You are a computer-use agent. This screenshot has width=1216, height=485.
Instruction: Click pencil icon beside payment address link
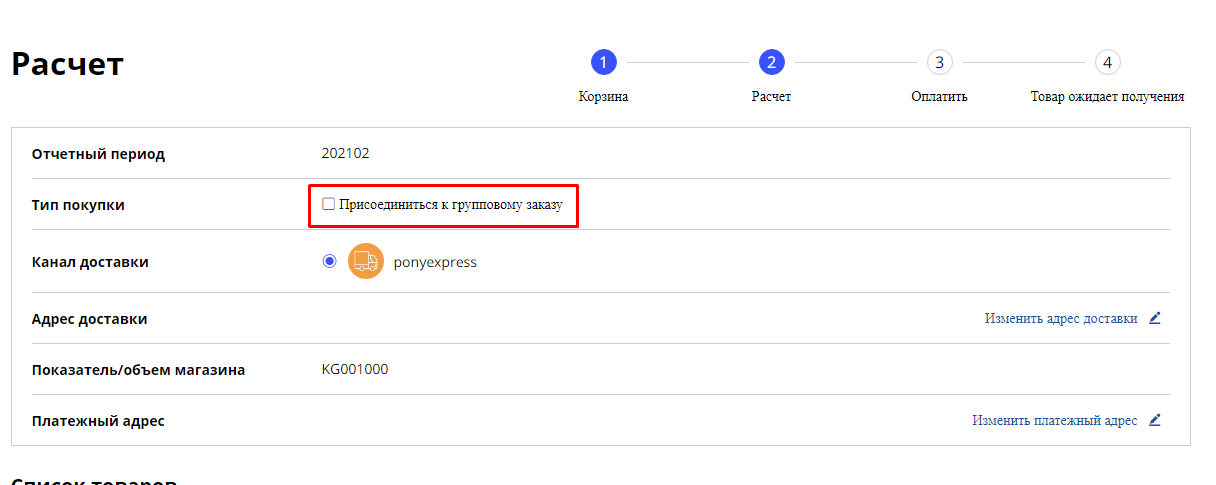1155,421
